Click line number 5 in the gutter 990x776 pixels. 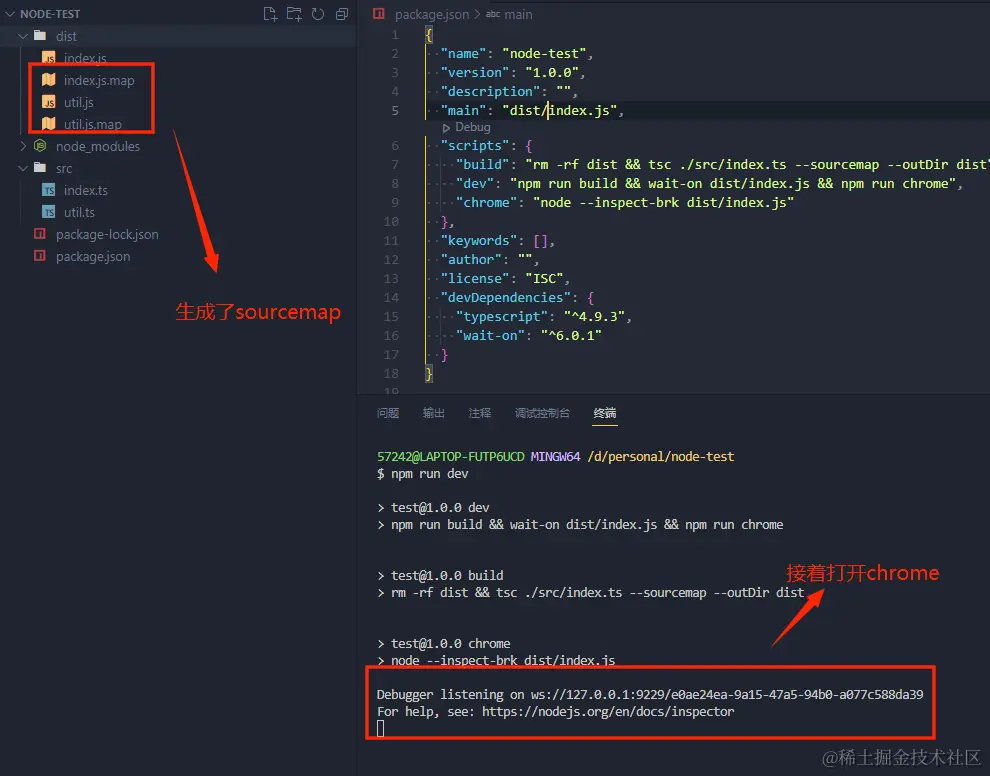point(395,110)
